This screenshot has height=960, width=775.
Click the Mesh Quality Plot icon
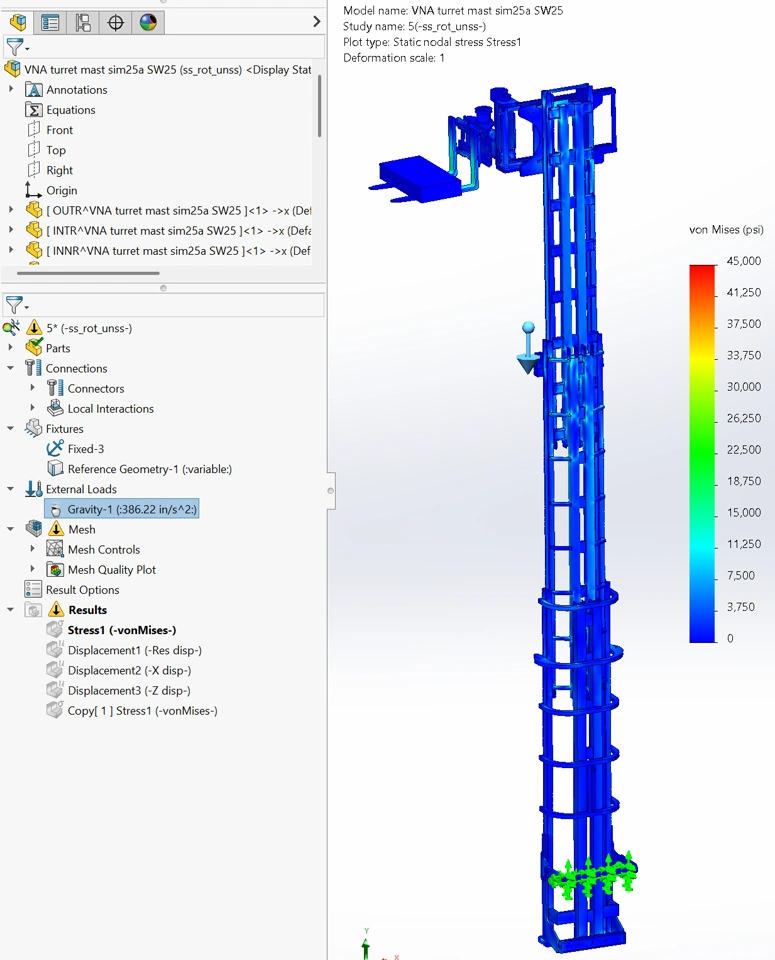click(x=55, y=569)
